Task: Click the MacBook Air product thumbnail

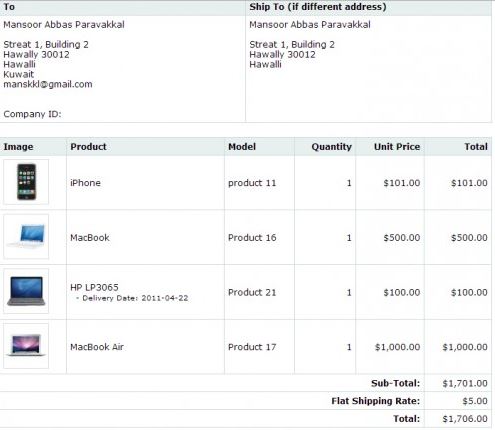Action: [x=26, y=346]
